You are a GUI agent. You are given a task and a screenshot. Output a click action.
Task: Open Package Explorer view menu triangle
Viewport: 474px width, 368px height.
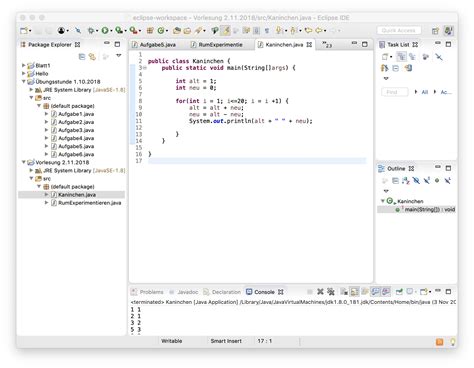(x=119, y=56)
